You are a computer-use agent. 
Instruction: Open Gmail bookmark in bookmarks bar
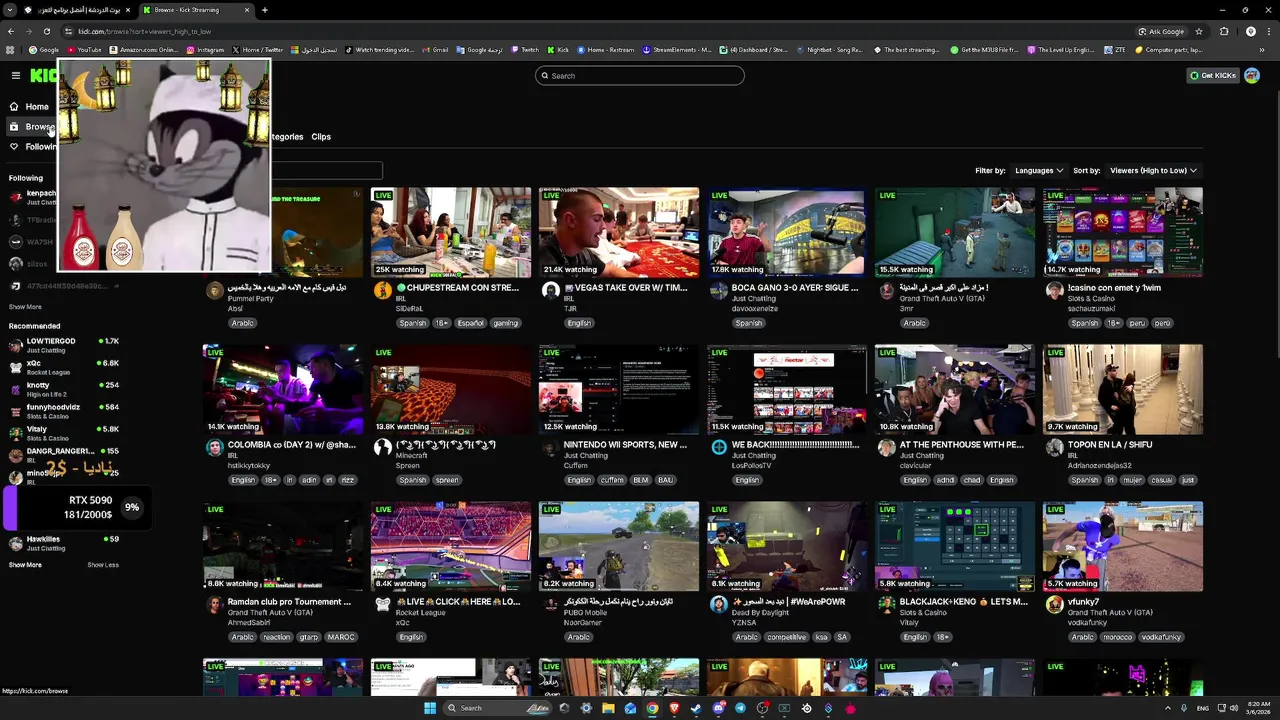[x=435, y=49]
